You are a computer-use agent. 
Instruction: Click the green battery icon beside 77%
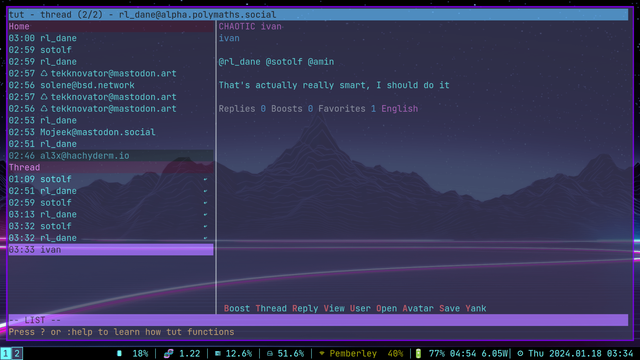point(418,353)
